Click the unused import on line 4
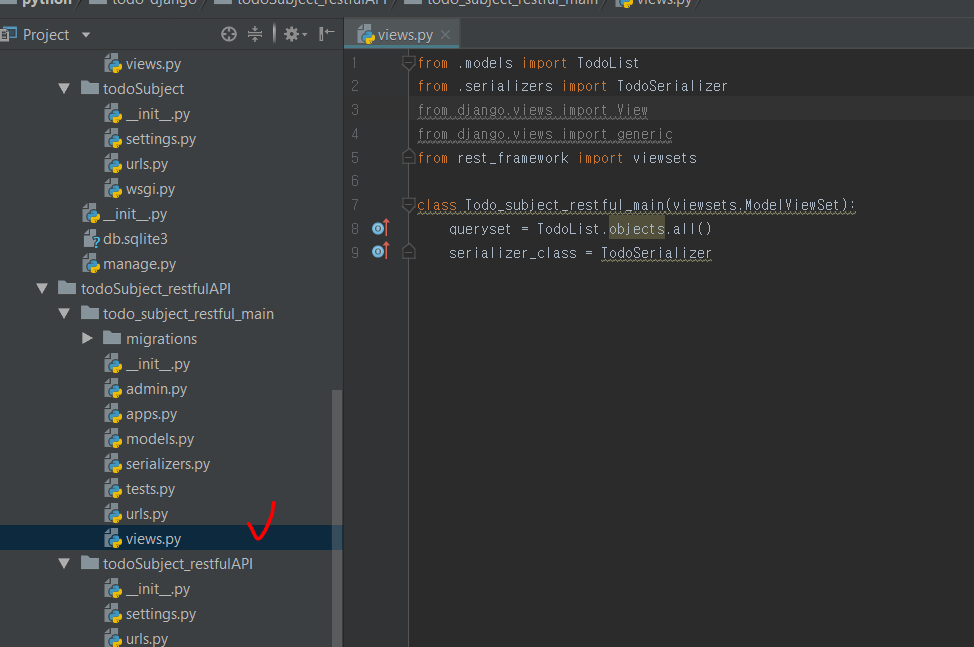The width and height of the screenshot is (974, 647). pyautogui.click(x=545, y=134)
